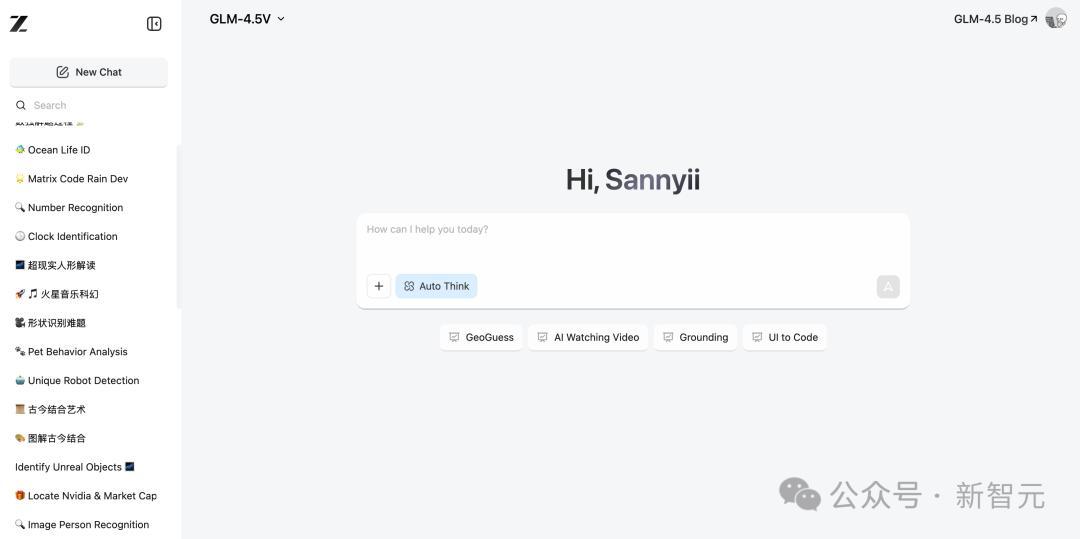Click the search magnifier icon in sidebar
The width and height of the screenshot is (1080, 539).
(21, 105)
